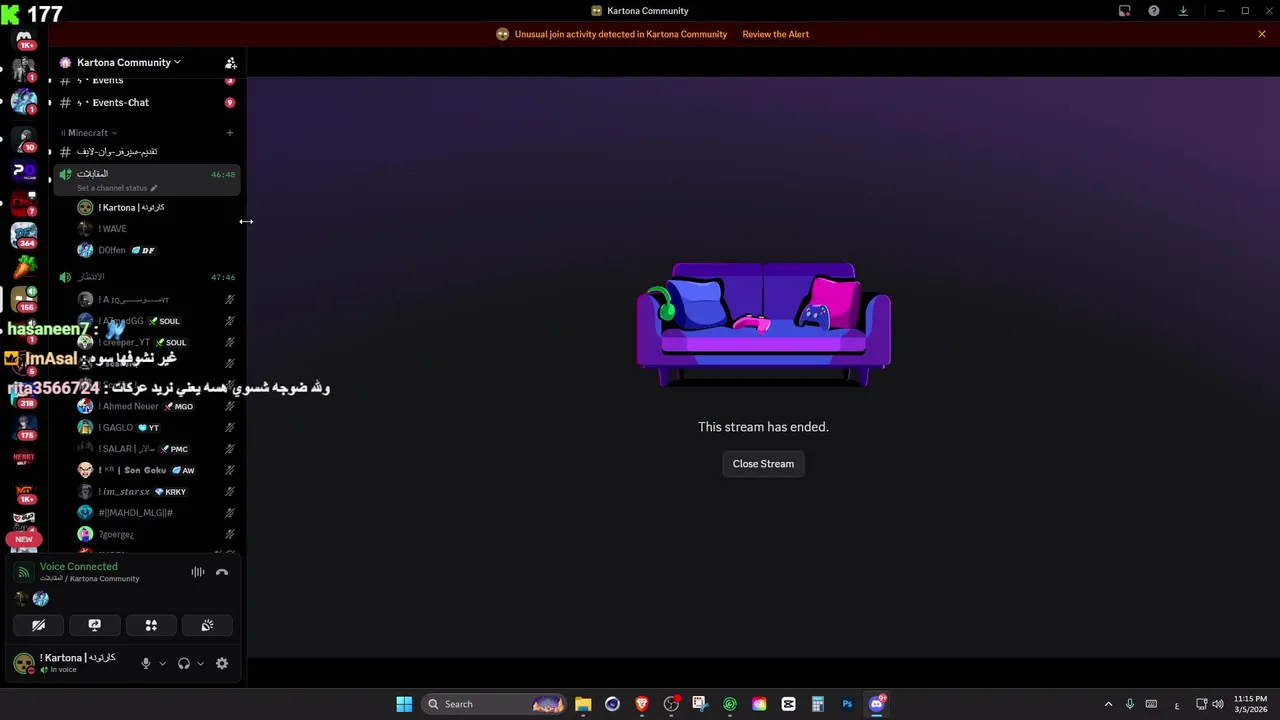Disconnect from voice with hang-up icon

222,572
